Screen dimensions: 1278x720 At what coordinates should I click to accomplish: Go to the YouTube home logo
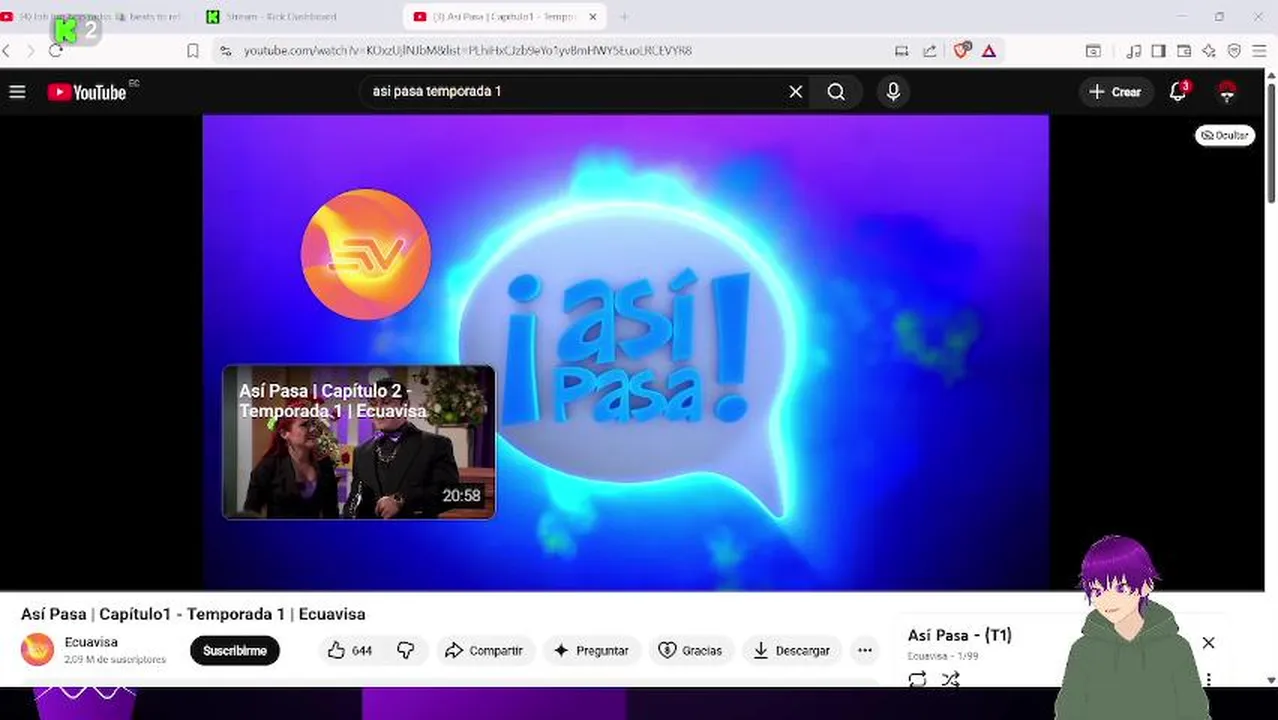[x=87, y=92]
